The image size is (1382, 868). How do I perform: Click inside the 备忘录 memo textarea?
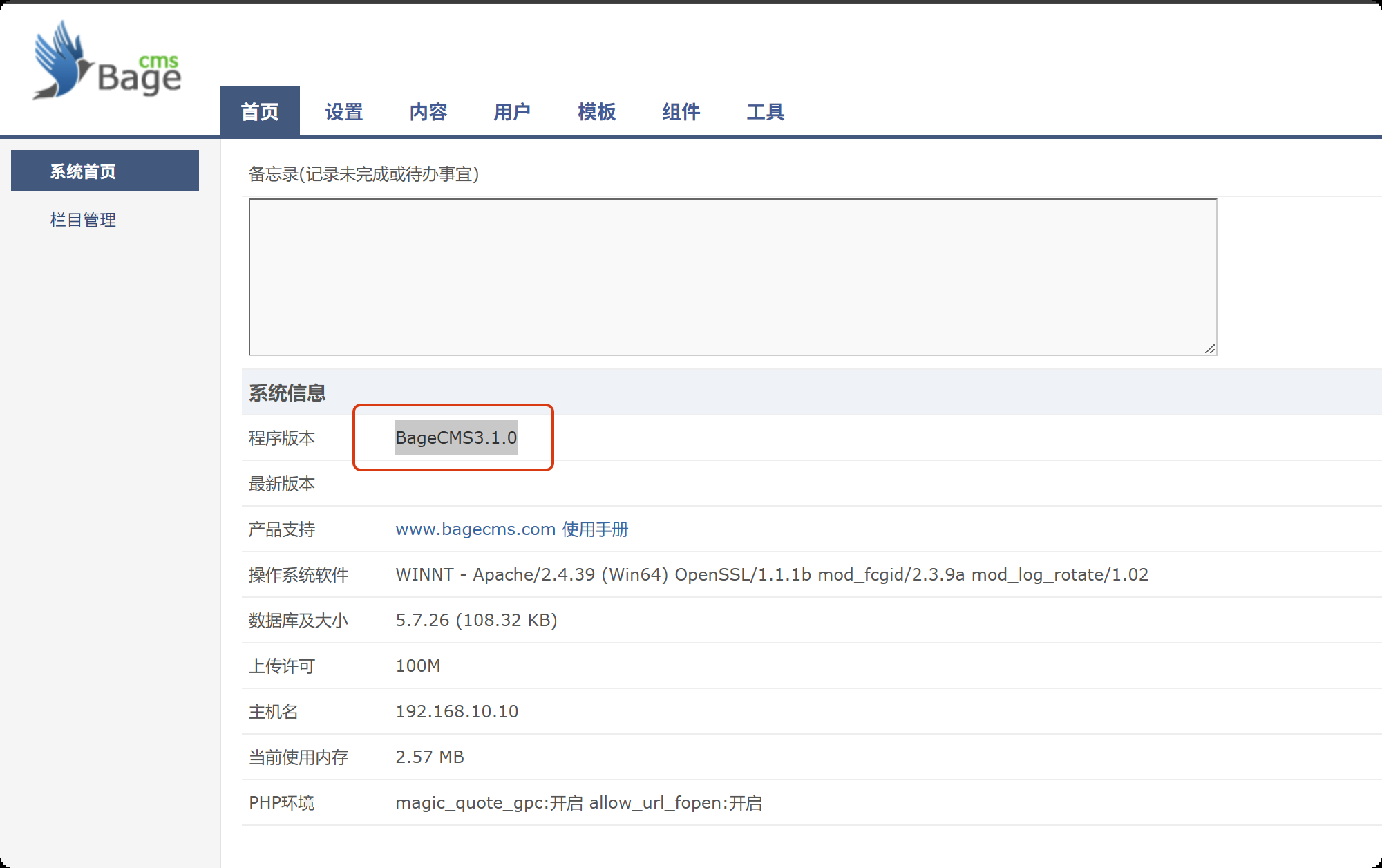point(732,276)
